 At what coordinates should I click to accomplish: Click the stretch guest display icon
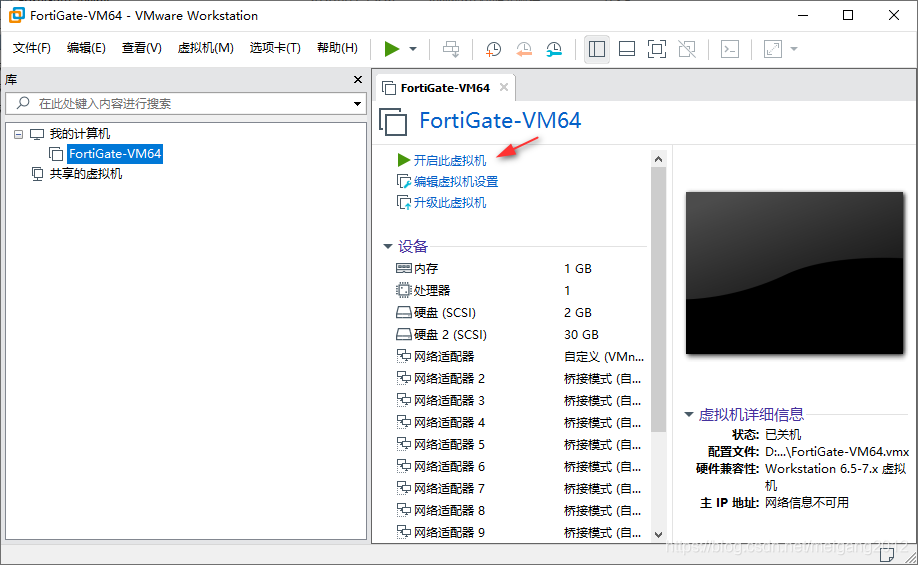(x=773, y=49)
